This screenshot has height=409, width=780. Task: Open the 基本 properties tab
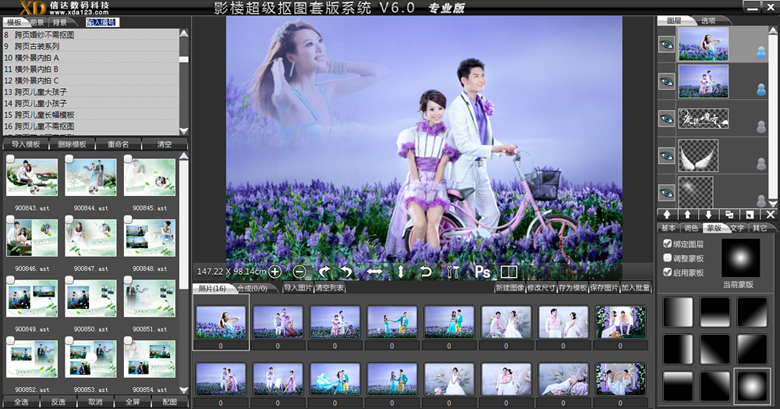coord(668,228)
